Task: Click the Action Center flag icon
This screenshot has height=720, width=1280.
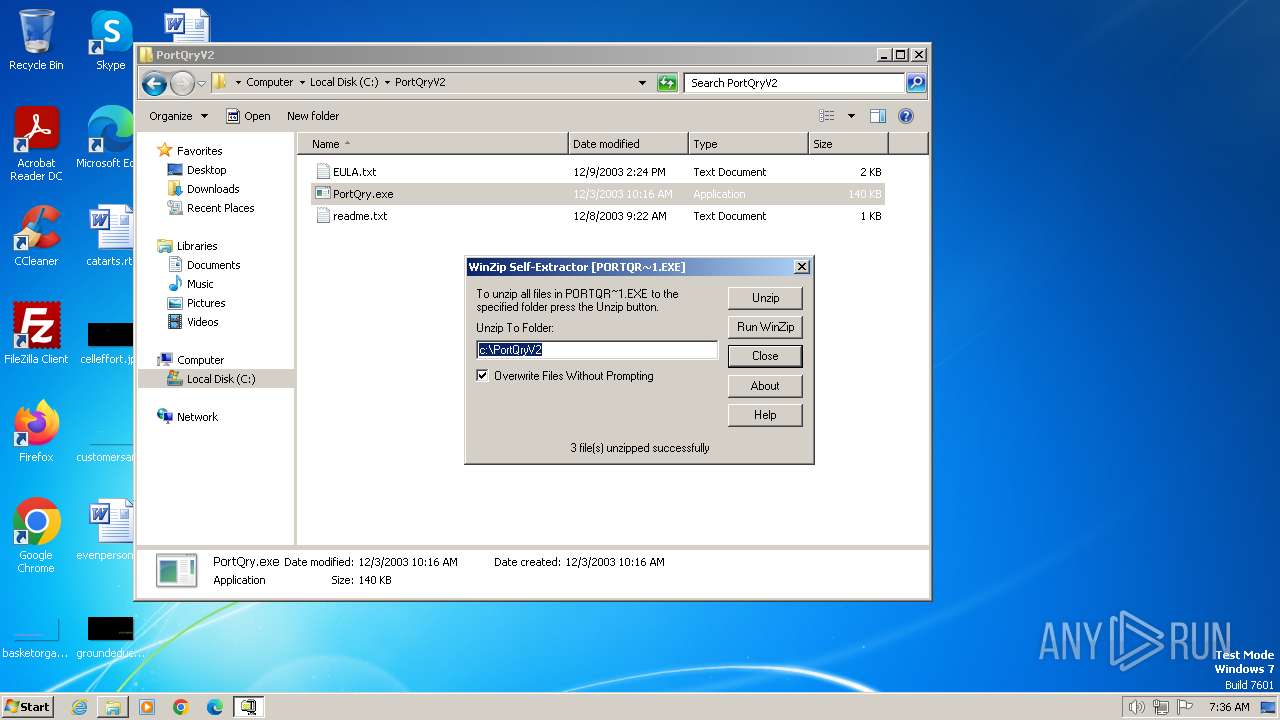Action: coord(1186,707)
